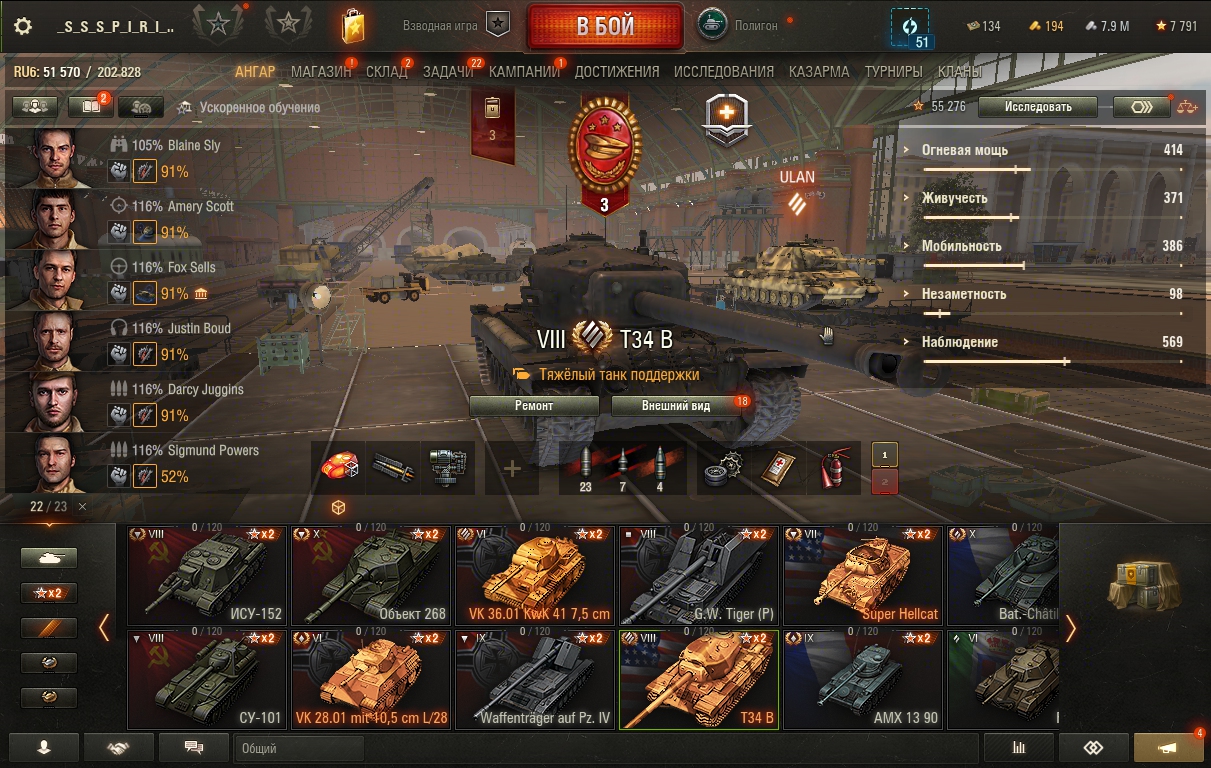1211x768 pixels.
Task: Show next tanks with right carousel arrow
Action: (1070, 627)
